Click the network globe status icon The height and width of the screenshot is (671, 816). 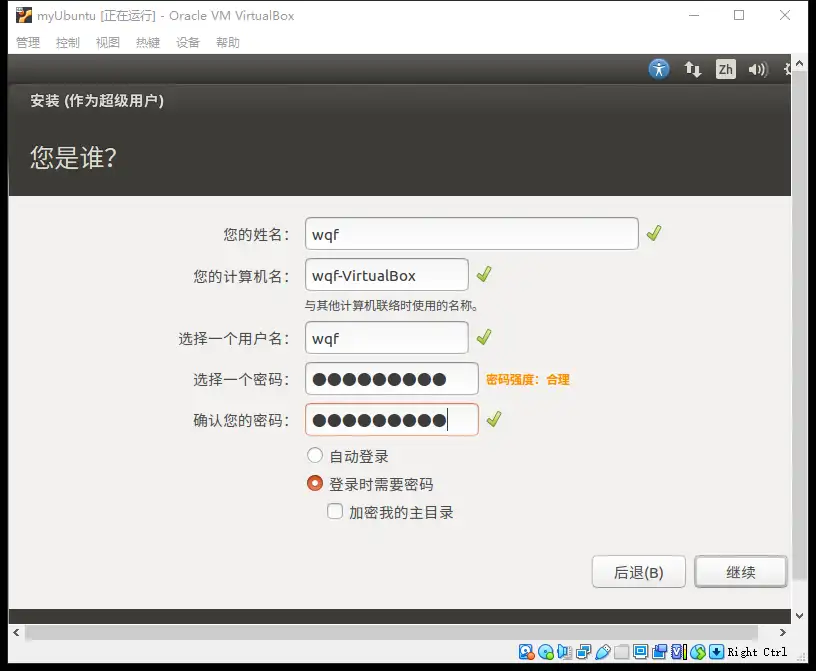point(698,652)
